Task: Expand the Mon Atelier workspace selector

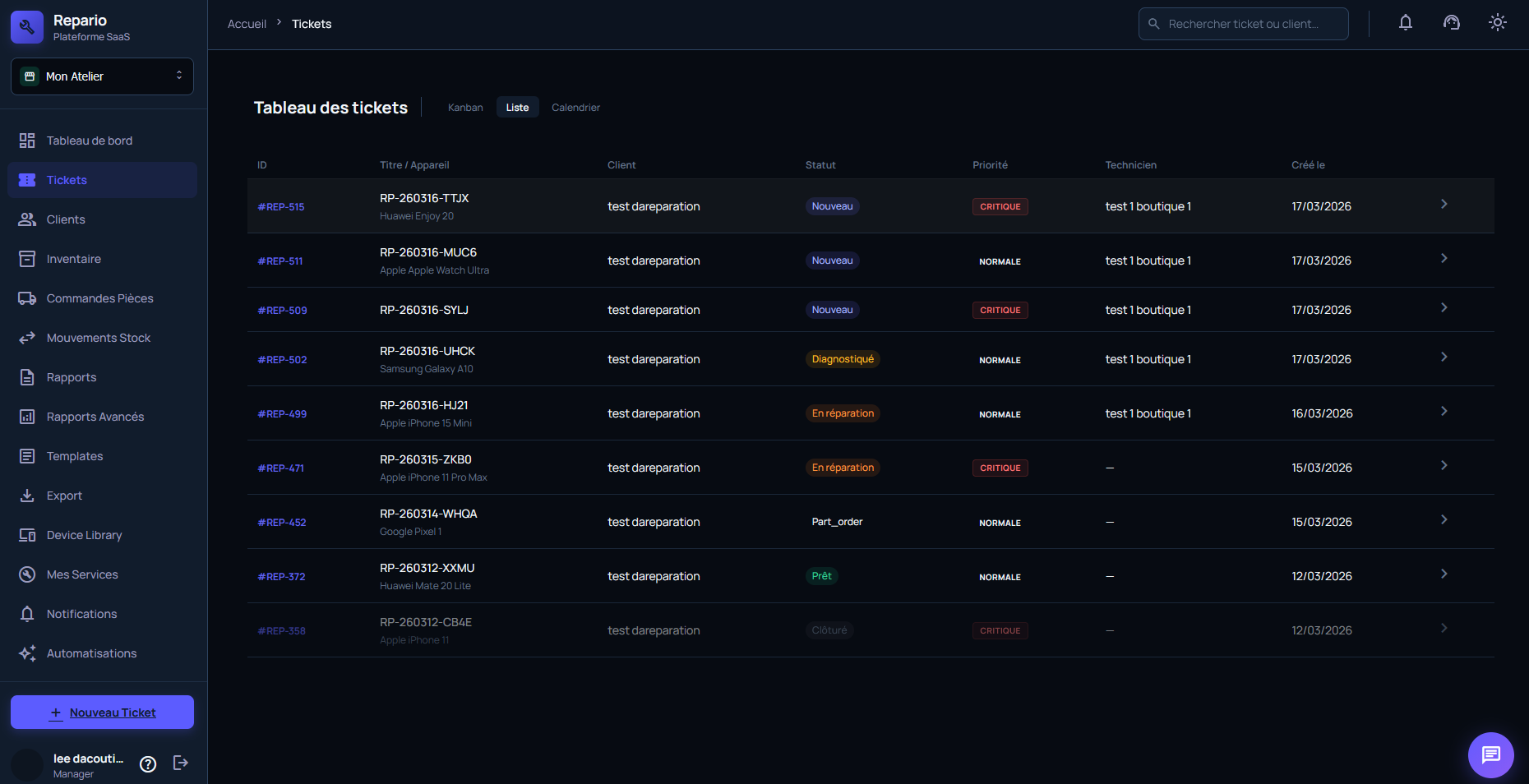Action: click(102, 76)
